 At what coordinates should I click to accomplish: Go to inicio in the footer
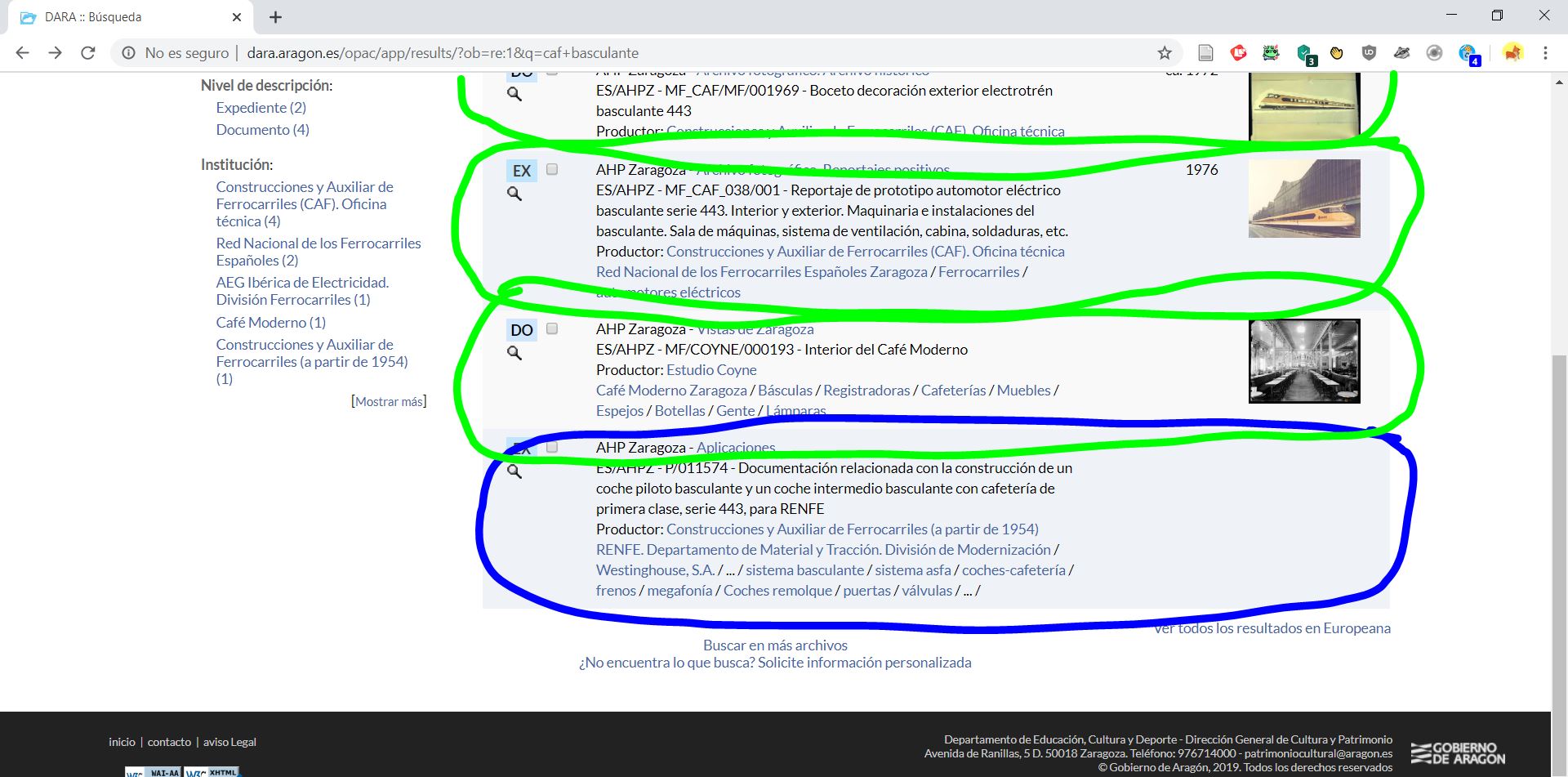pyautogui.click(x=122, y=742)
